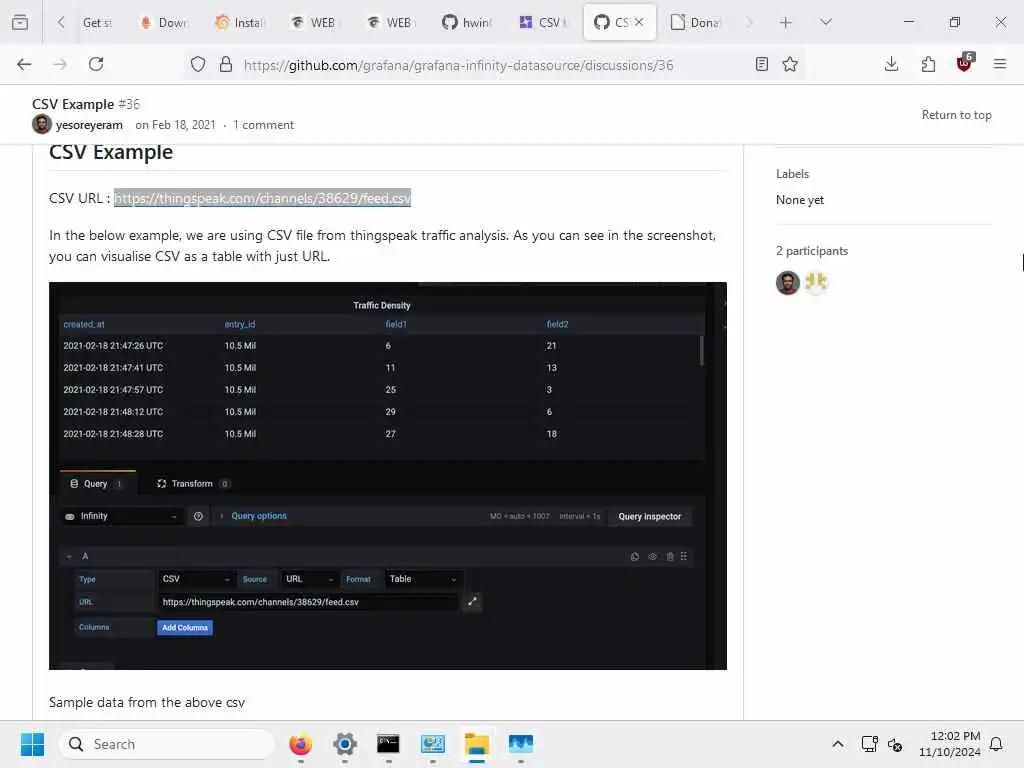Screen dimensions: 1024x768
Task: Click expand URL editor icon
Action: pos(472,601)
